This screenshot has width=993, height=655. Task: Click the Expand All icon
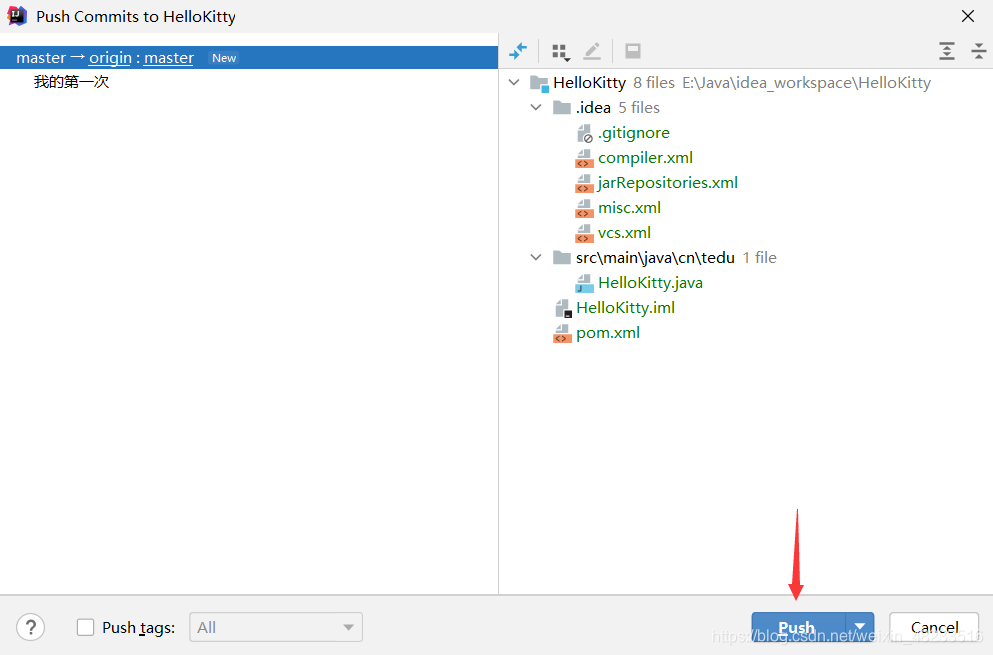[947, 51]
